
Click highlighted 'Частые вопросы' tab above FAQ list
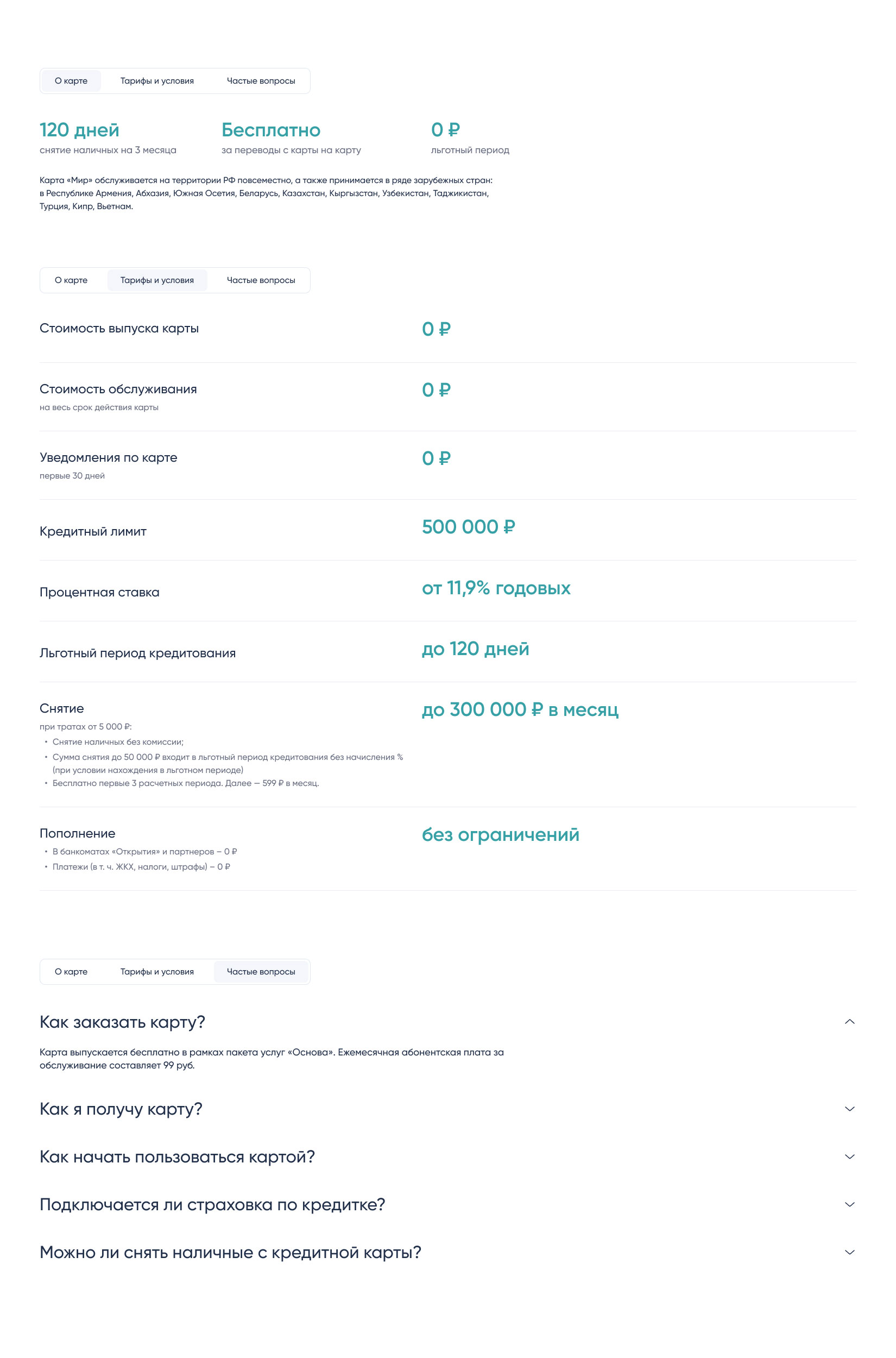coord(261,972)
